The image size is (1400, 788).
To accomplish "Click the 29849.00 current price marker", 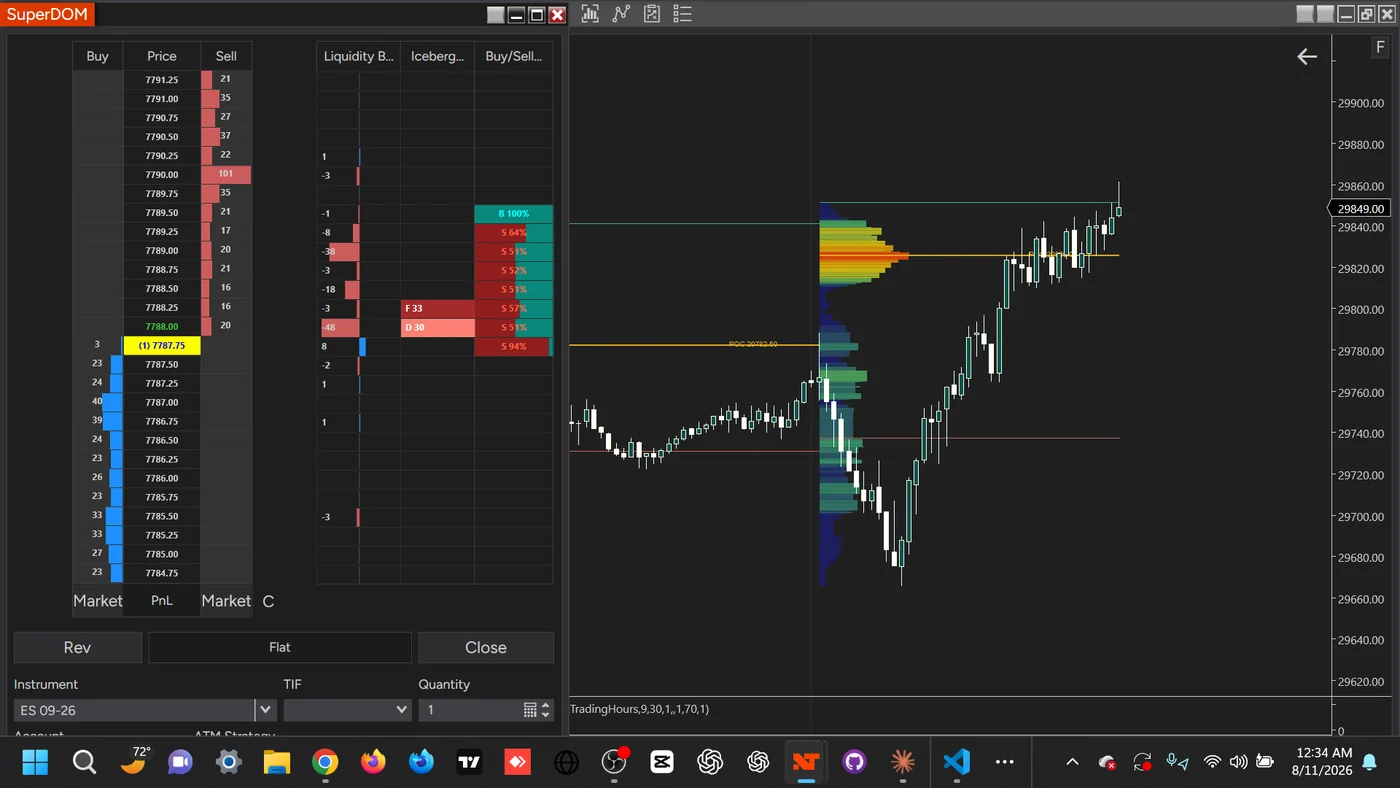I will coord(1361,208).
